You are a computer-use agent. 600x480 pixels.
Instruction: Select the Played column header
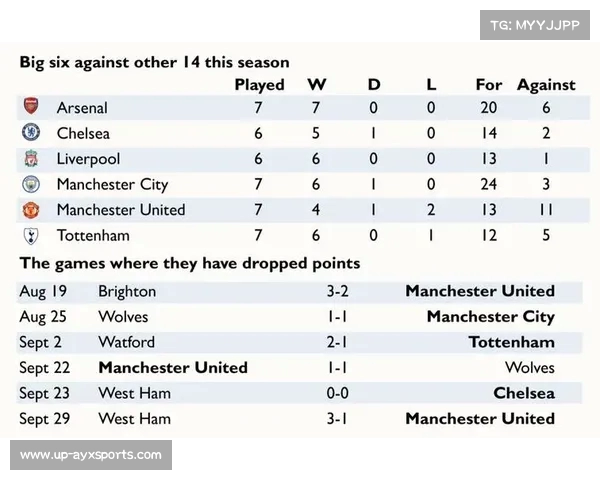[259, 85]
